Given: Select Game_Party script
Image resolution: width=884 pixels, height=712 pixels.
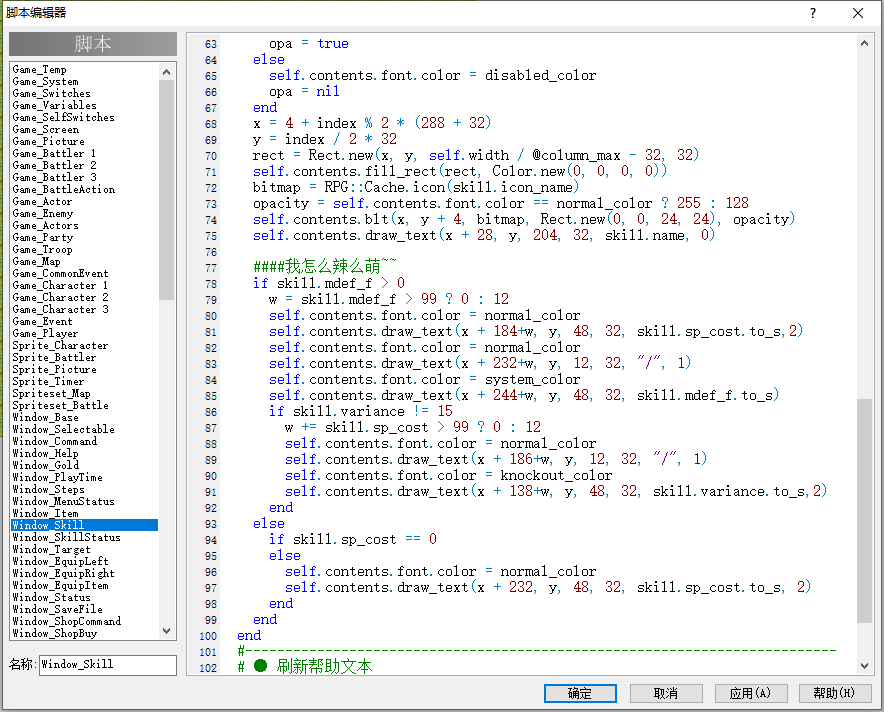Looking at the screenshot, I should (43, 237).
